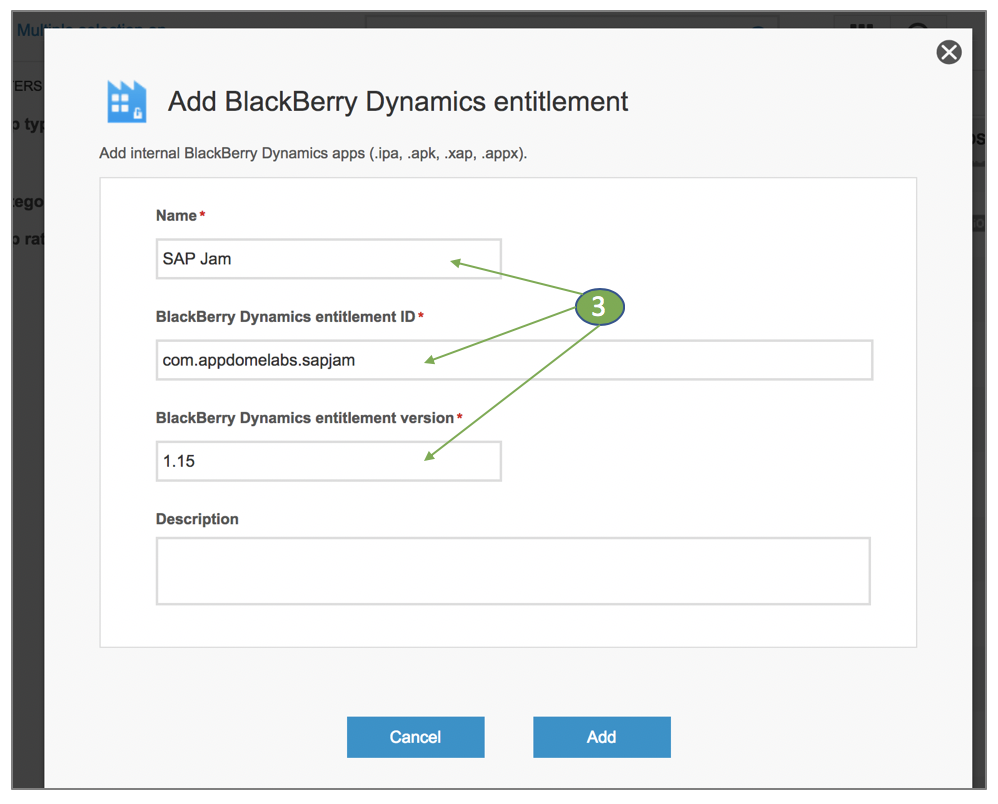998x804 pixels.
Task: Click the Name field label
Action: pos(176,216)
